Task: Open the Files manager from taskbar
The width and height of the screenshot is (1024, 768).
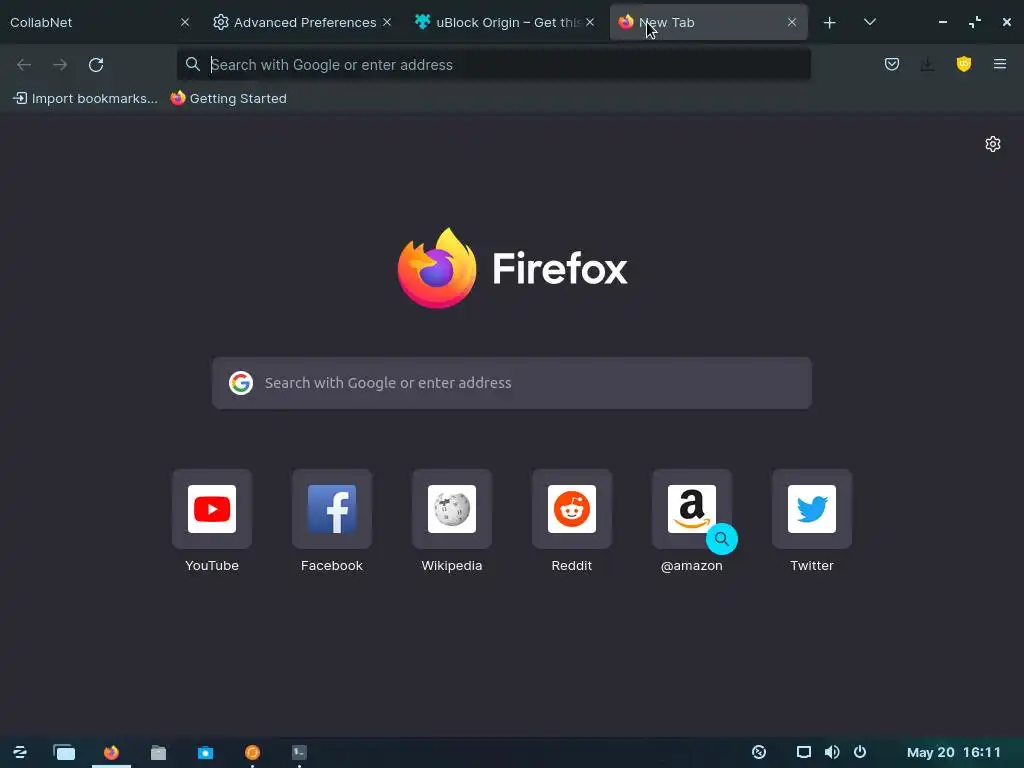Action: click(x=158, y=752)
